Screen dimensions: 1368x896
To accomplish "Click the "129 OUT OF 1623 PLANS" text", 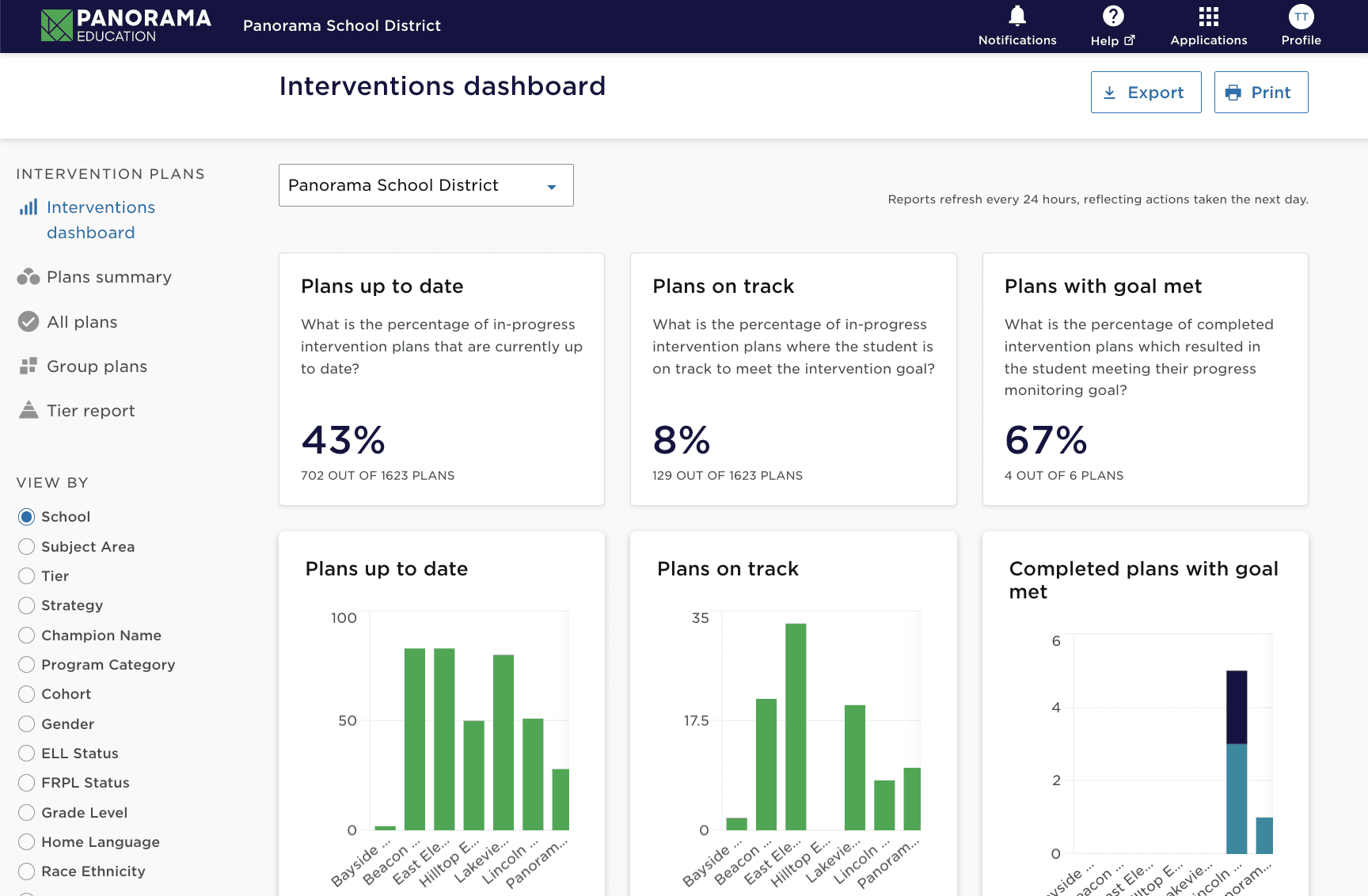I will pos(728,476).
